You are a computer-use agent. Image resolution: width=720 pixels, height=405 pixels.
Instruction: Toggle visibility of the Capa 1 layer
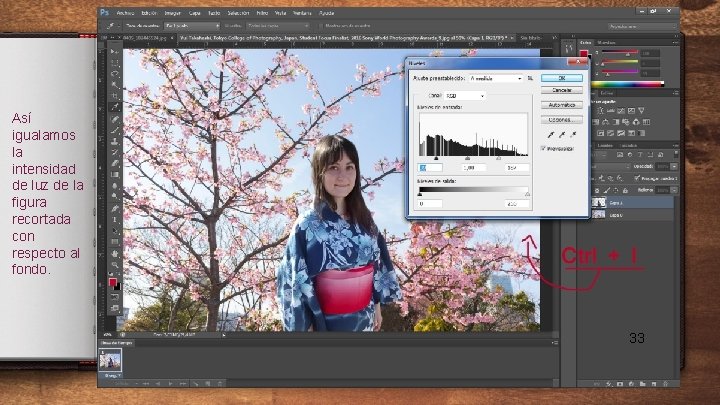tap(586, 202)
